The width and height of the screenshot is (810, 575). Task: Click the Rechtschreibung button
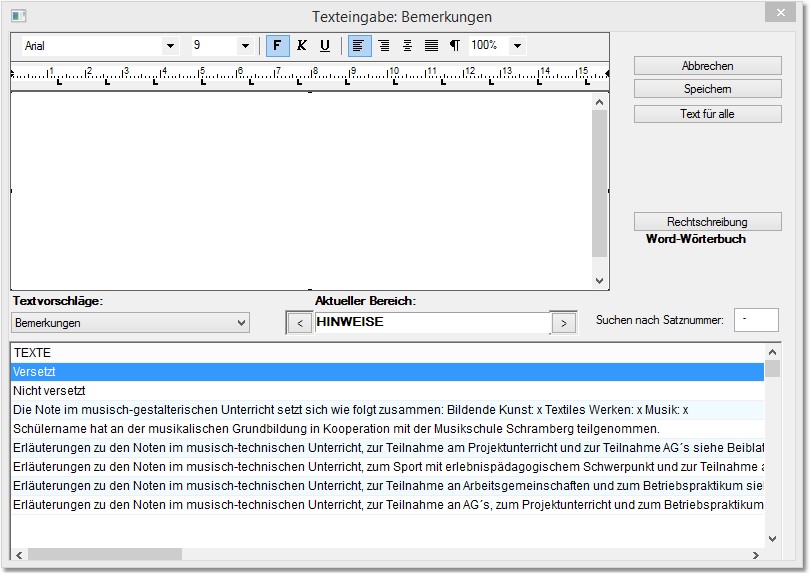pyautogui.click(x=707, y=222)
